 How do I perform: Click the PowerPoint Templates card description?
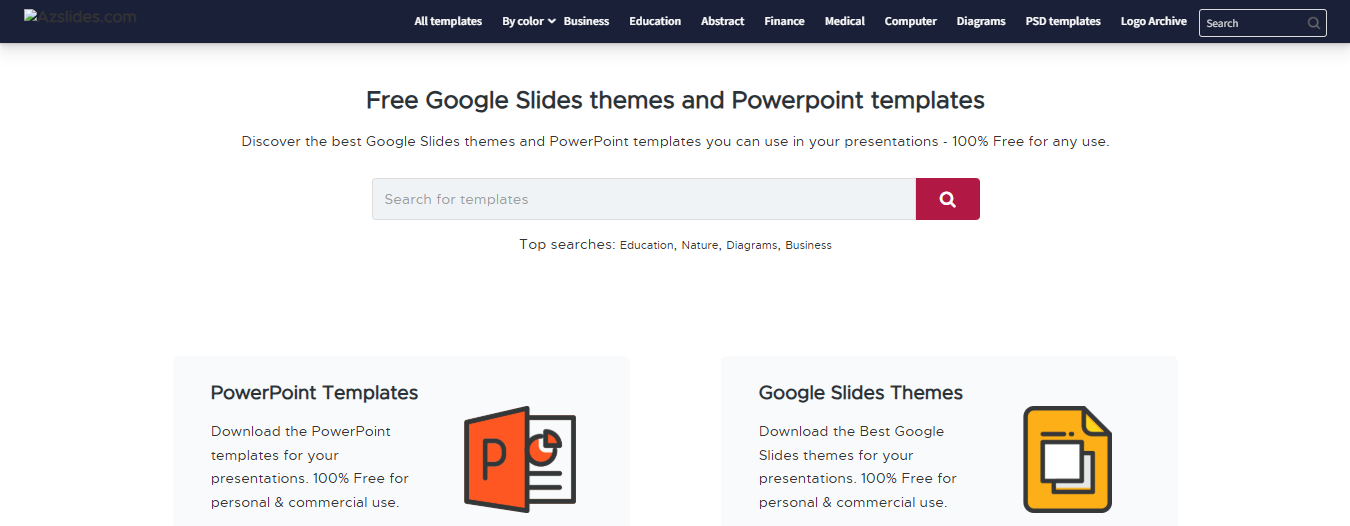[x=310, y=467]
